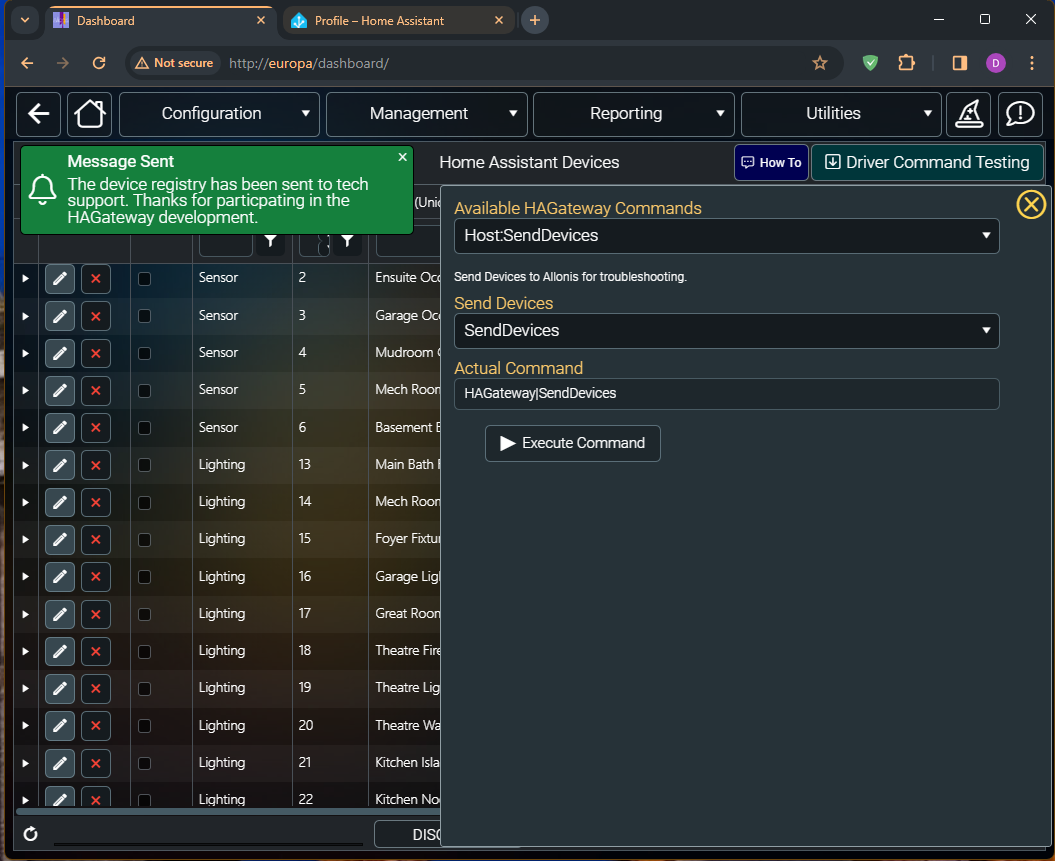Open the Chrome three-dot menu

tap(1031, 63)
